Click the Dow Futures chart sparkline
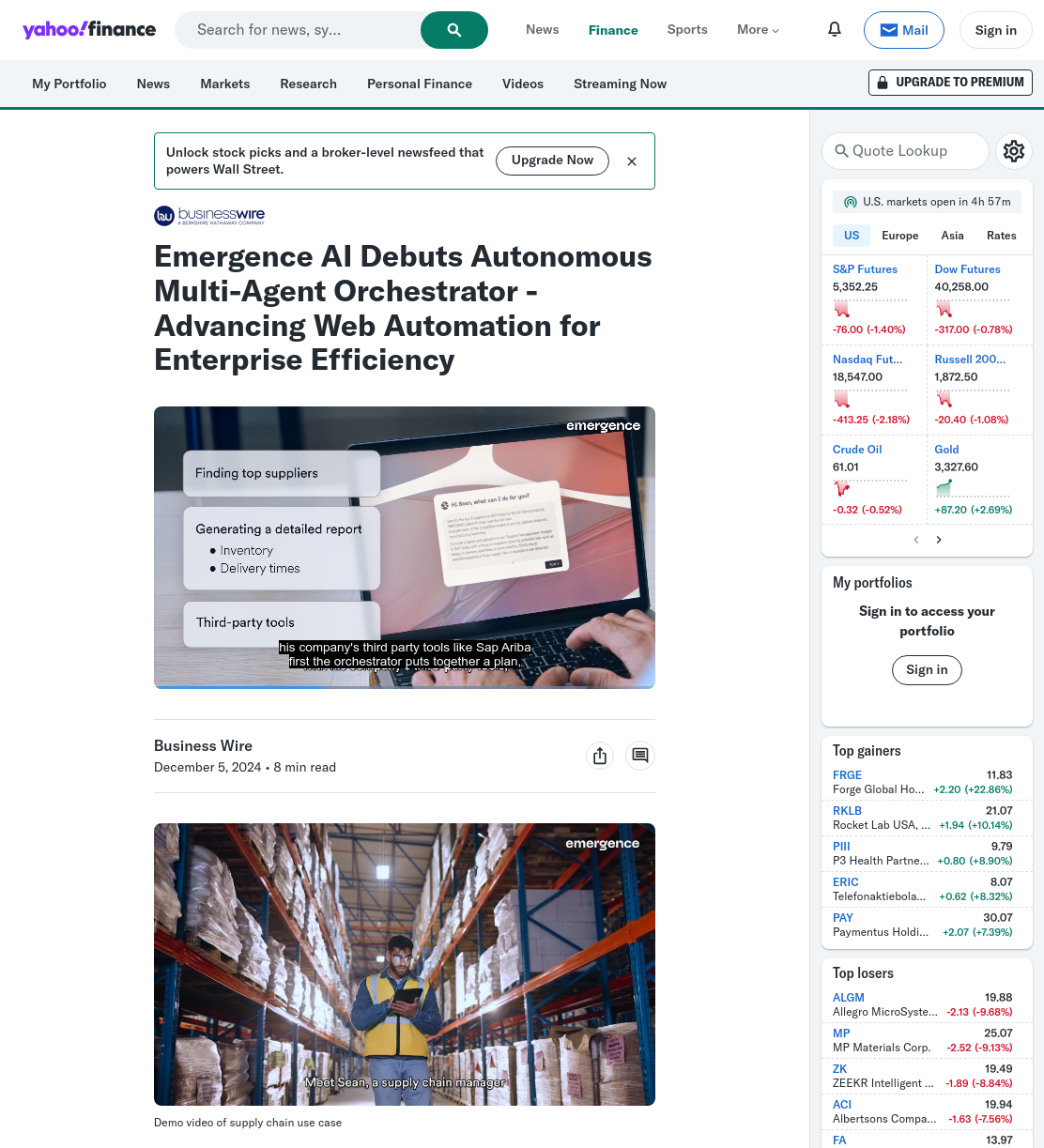Screen dimensions: 1044x1148 [973, 308]
